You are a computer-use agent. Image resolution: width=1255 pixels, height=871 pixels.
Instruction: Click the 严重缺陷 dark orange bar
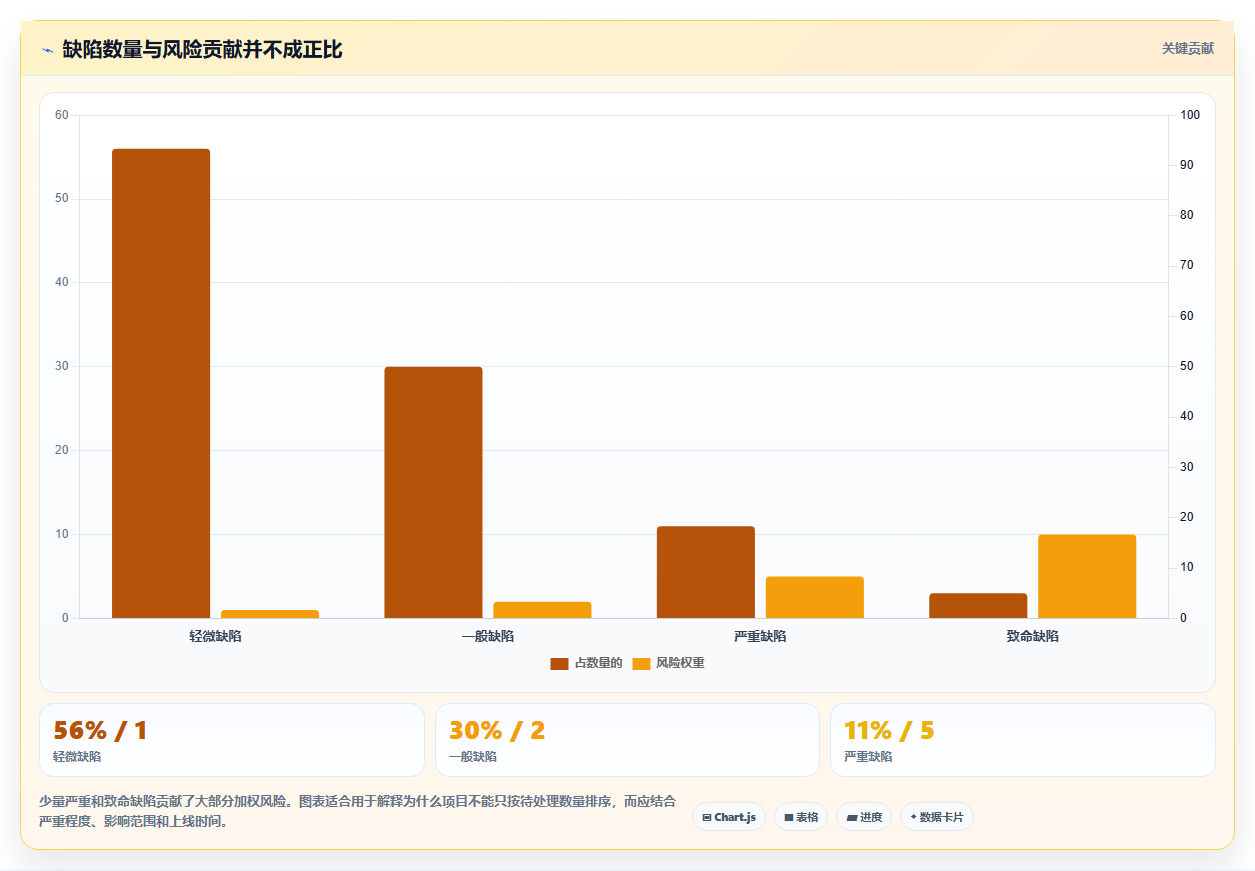(x=706, y=572)
